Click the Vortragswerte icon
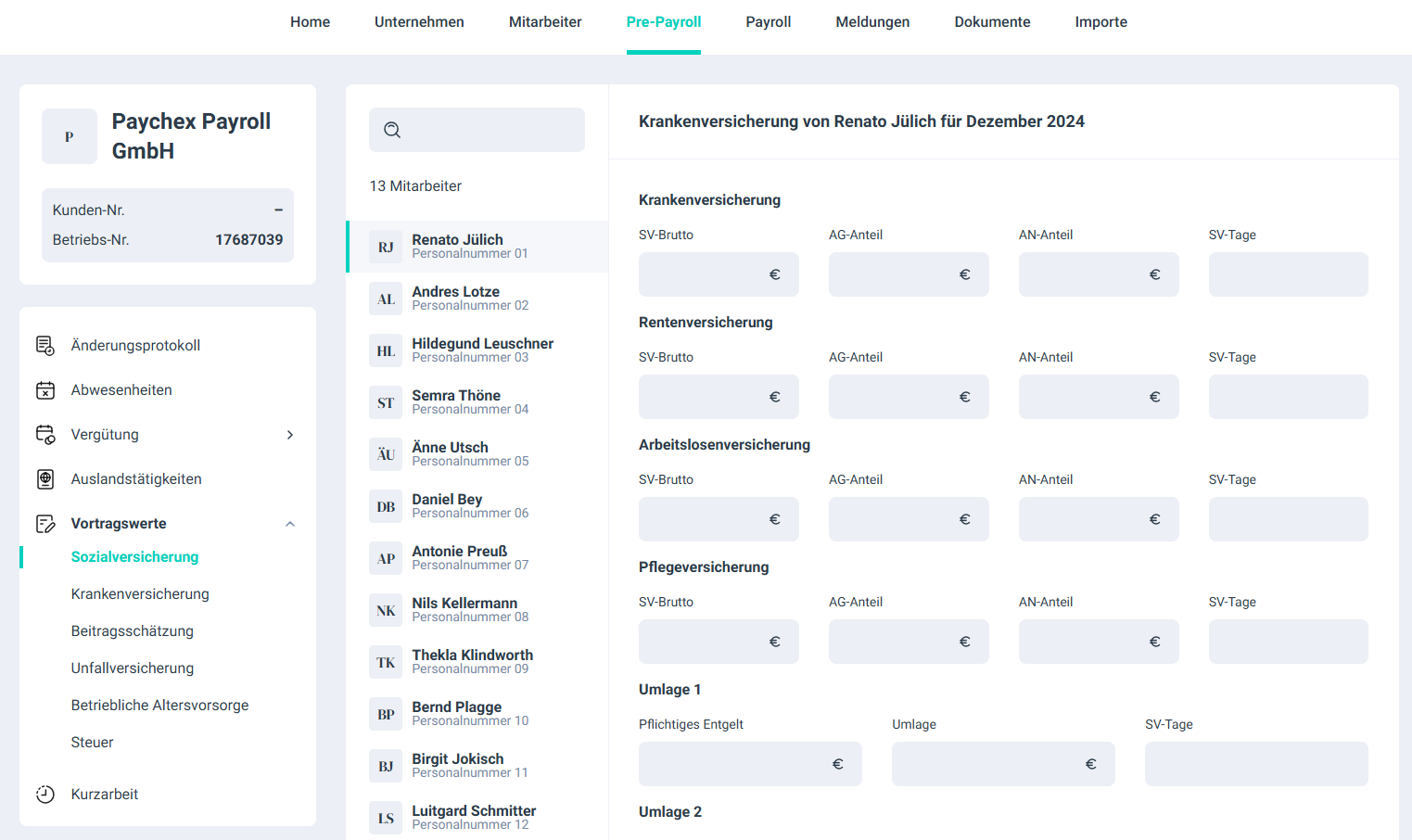1412x840 pixels. tap(45, 524)
